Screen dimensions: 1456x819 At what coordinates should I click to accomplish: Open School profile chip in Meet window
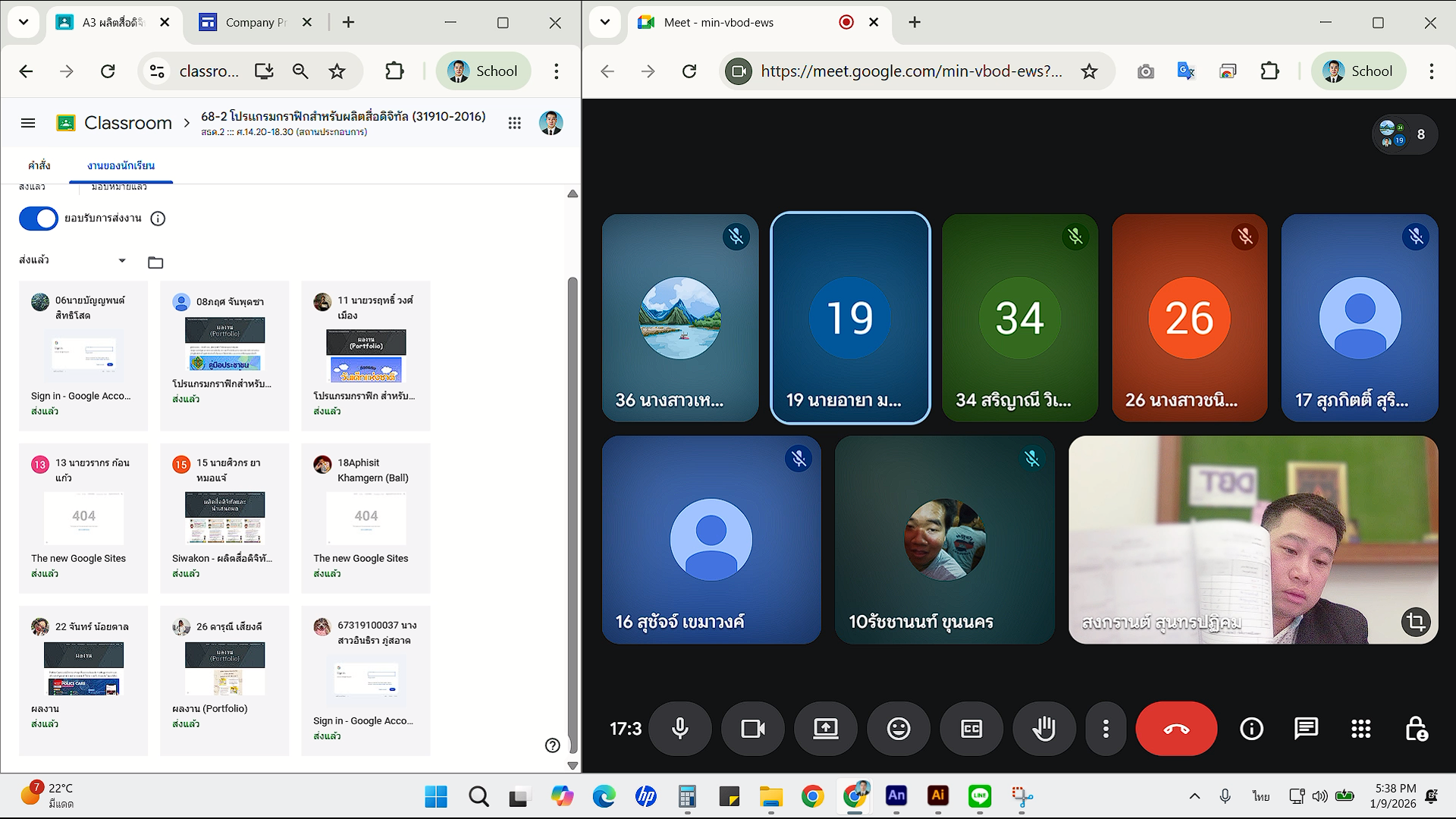(x=1358, y=71)
